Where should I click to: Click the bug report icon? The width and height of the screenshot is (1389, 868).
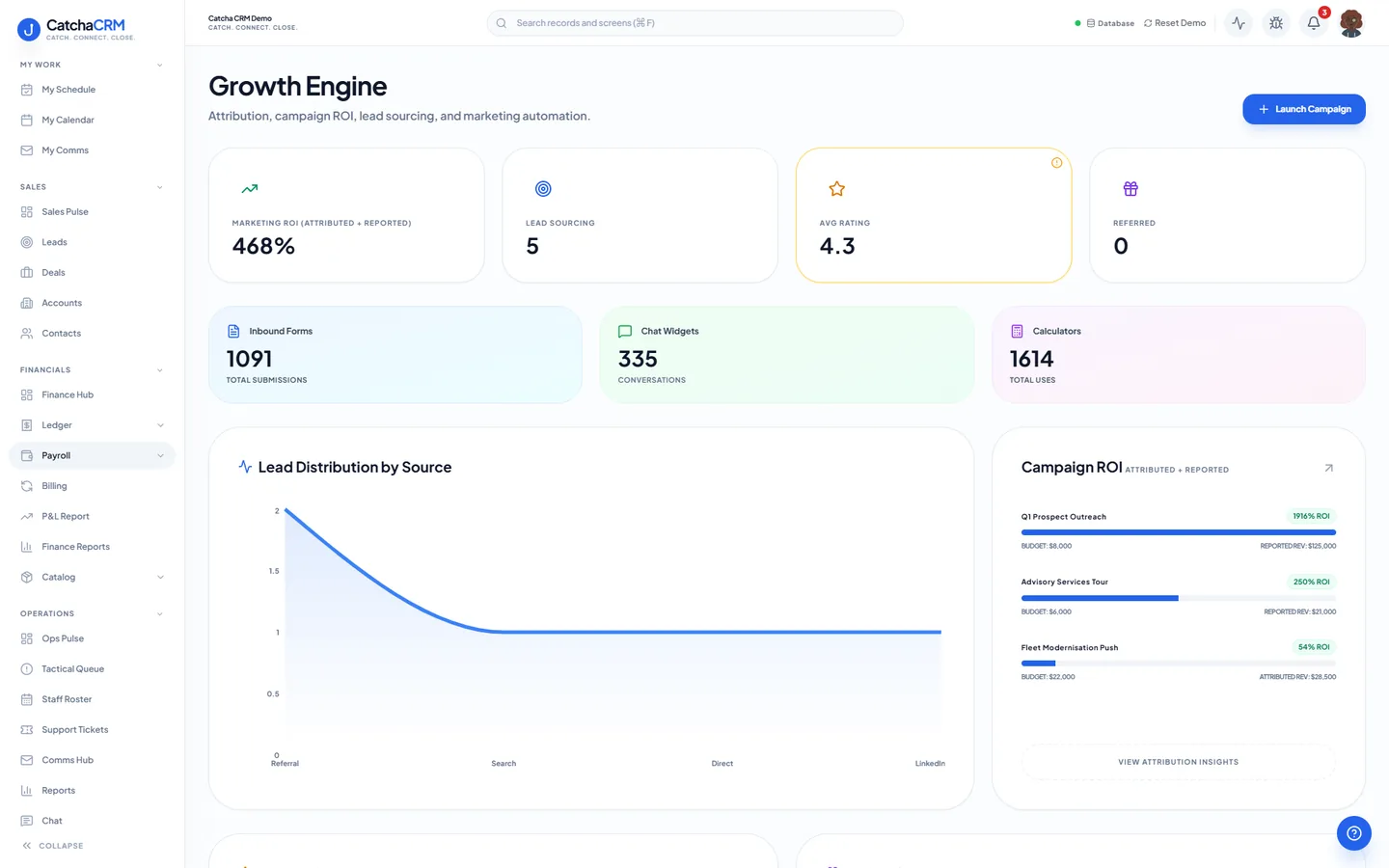pyautogui.click(x=1276, y=23)
